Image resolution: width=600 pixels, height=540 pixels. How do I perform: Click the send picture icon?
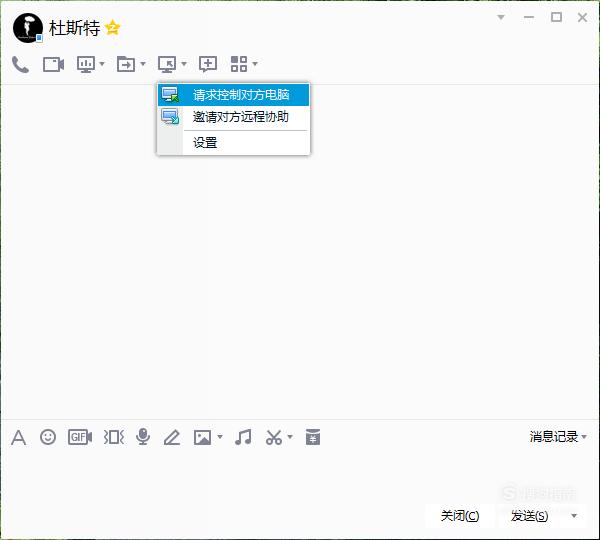pyautogui.click(x=202, y=437)
